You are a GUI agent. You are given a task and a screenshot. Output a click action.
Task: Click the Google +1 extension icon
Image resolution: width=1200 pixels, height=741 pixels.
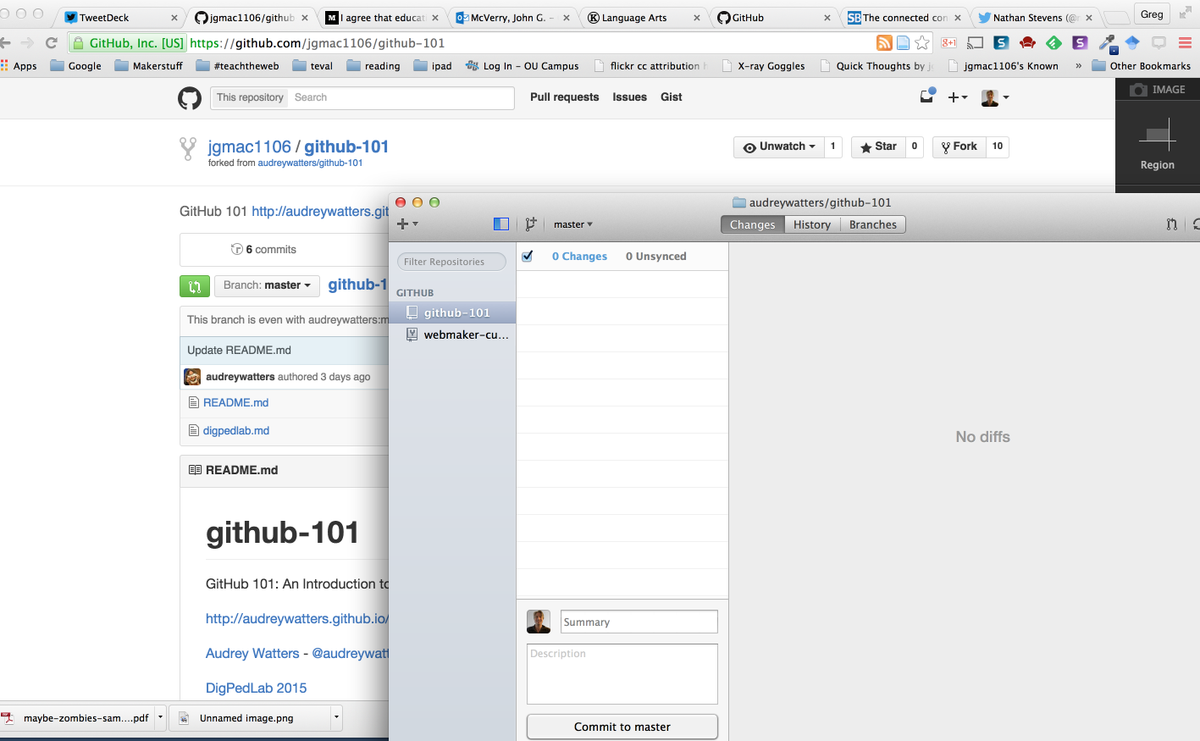click(x=949, y=43)
